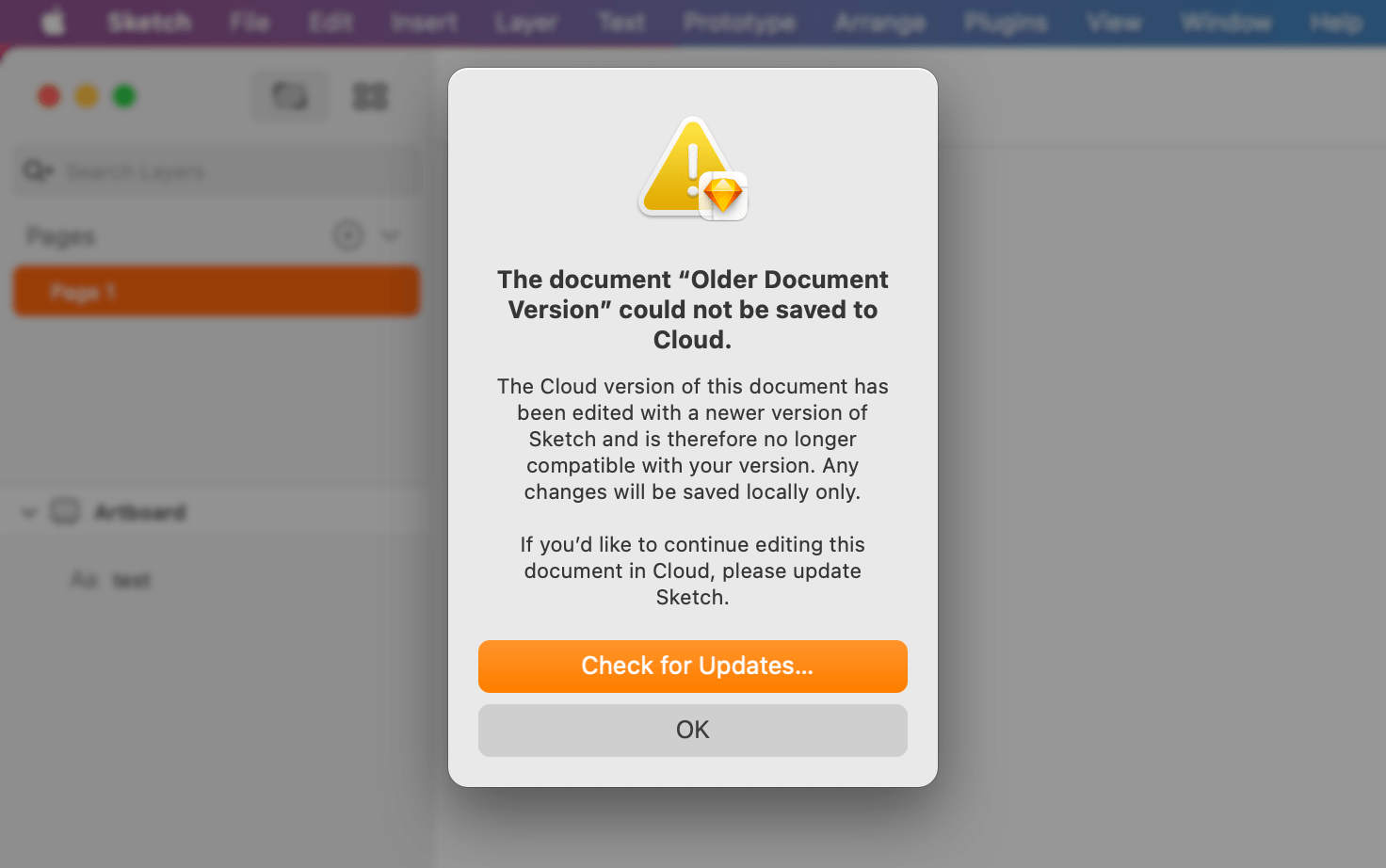Select Page 1 in pages list
Image resolution: width=1386 pixels, height=868 pixels.
(216, 292)
